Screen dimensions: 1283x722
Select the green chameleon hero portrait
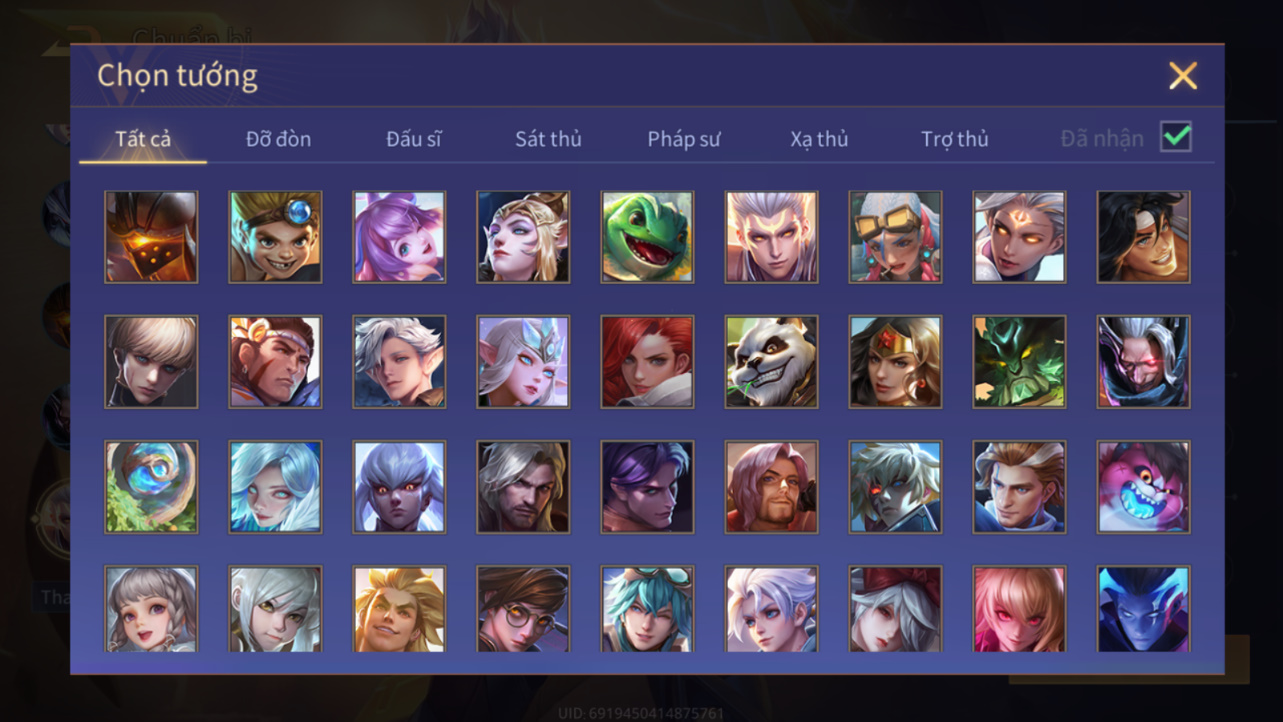click(647, 237)
